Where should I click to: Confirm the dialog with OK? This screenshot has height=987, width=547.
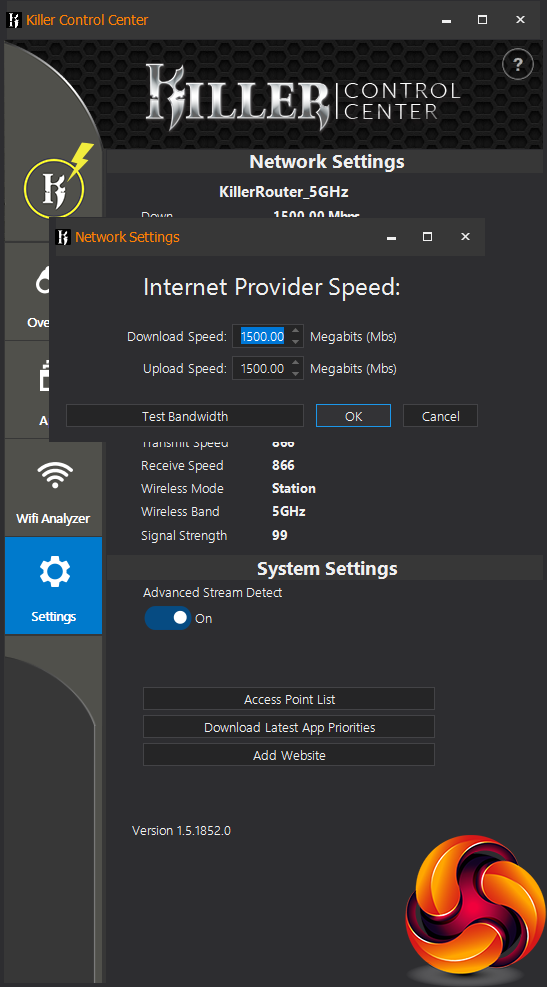(x=353, y=416)
